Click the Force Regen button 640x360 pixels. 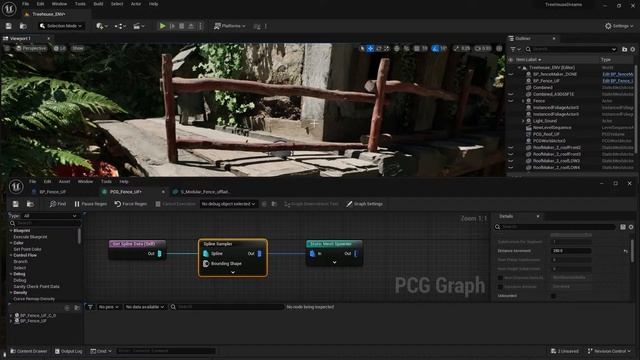coord(131,204)
